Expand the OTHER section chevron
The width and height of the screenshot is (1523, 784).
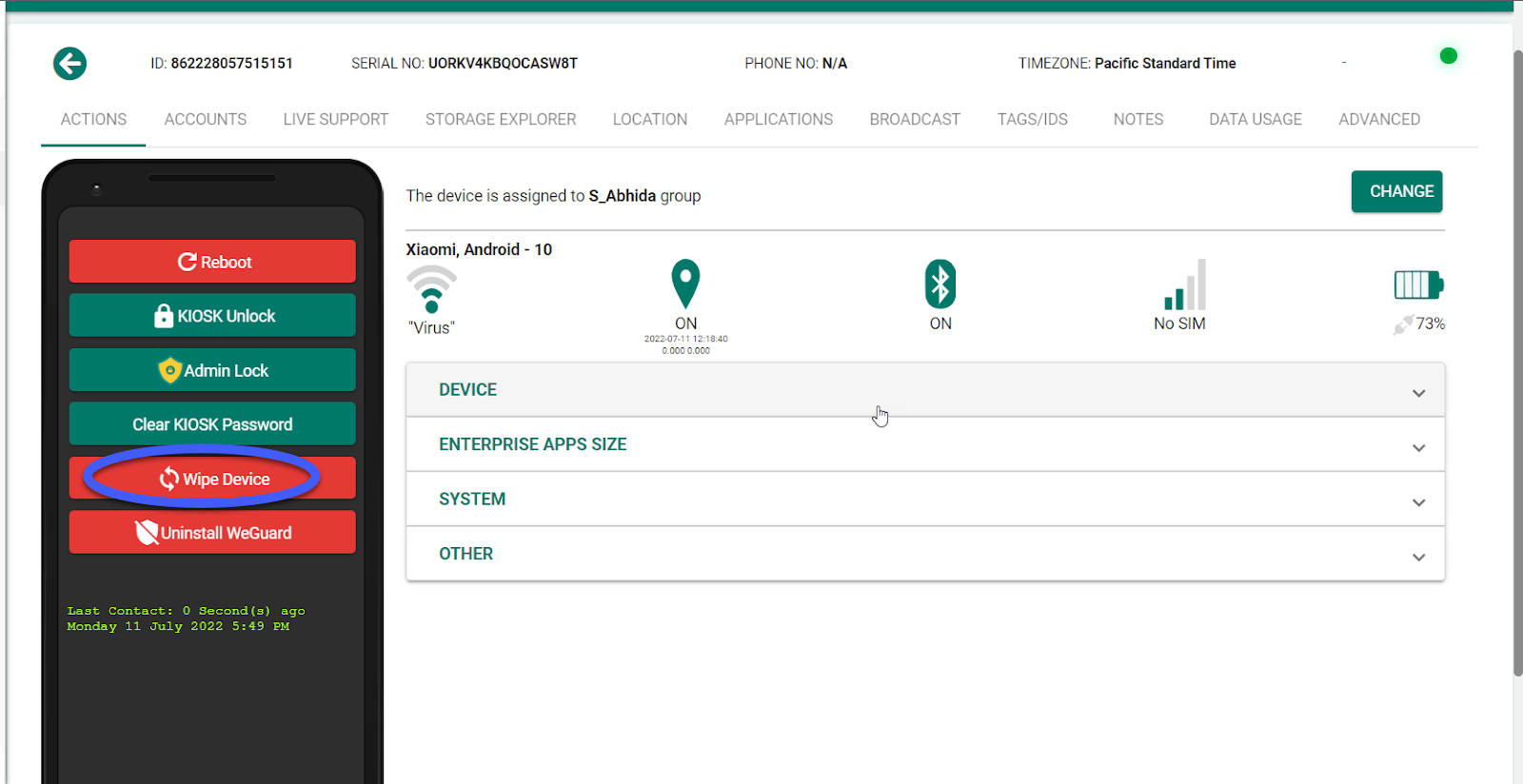click(x=1418, y=558)
